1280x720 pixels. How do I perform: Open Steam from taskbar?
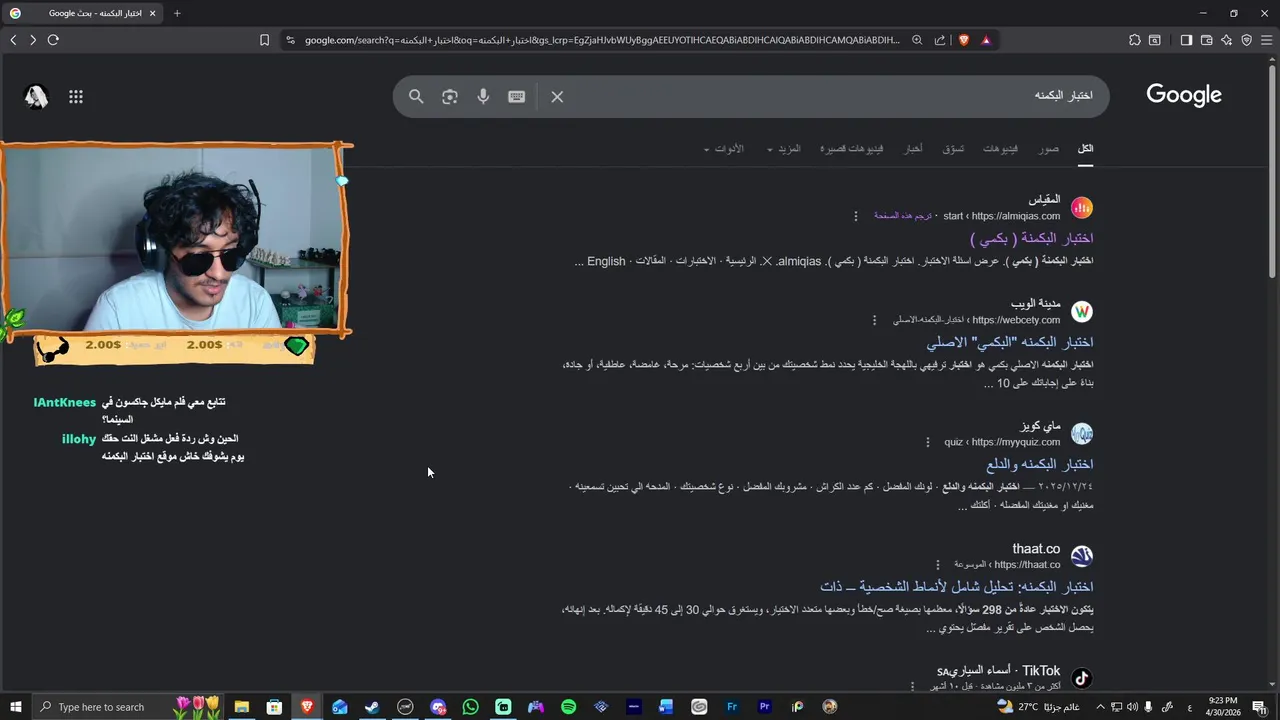click(372, 707)
